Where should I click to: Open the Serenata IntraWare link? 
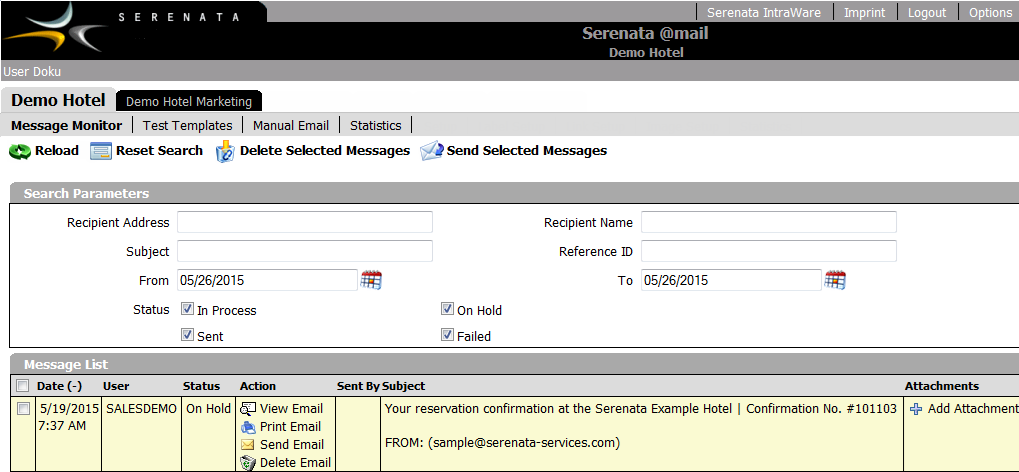coord(764,12)
